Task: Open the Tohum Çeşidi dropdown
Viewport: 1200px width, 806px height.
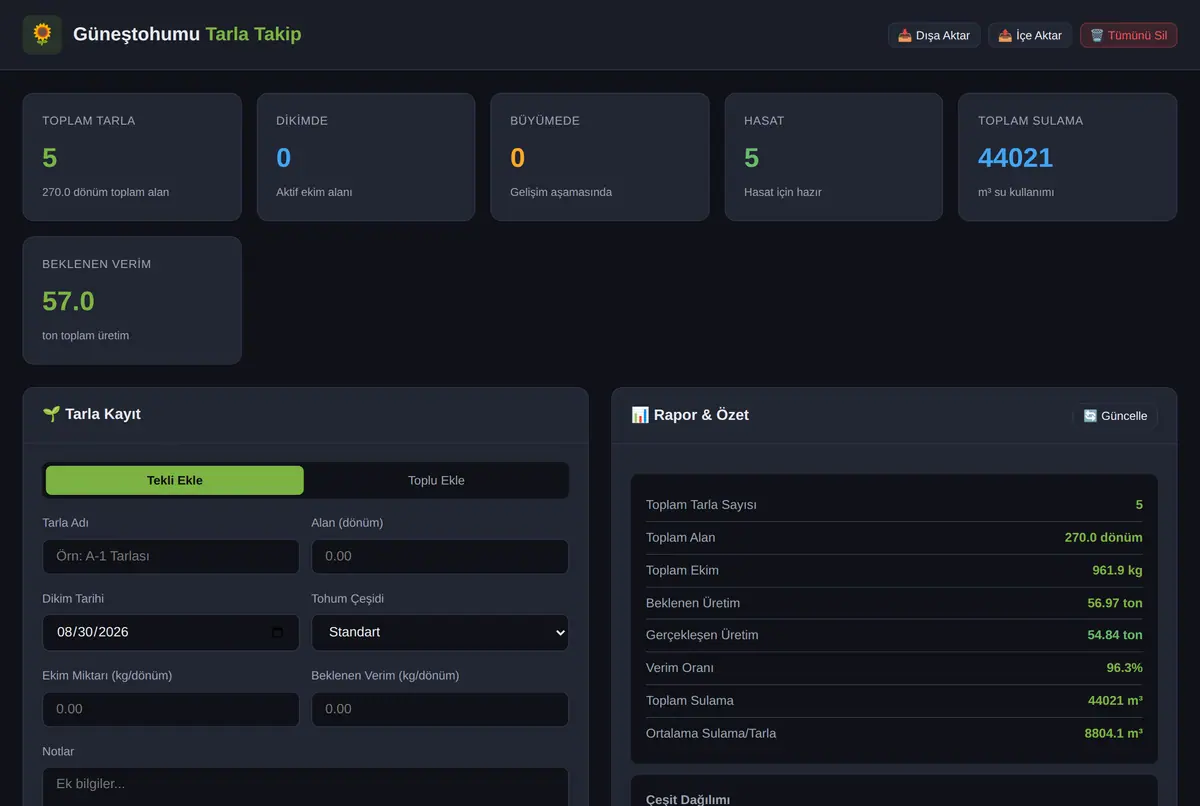Action: coord(440,632)
